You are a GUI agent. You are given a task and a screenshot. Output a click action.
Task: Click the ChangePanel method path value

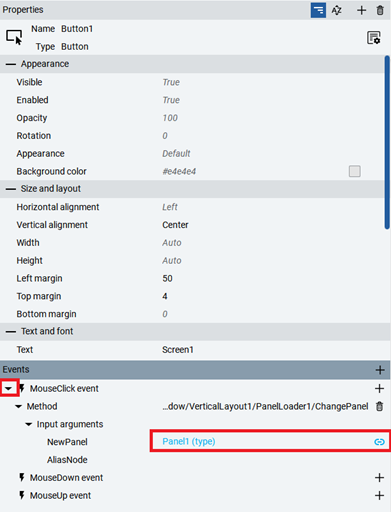(265, 406)
